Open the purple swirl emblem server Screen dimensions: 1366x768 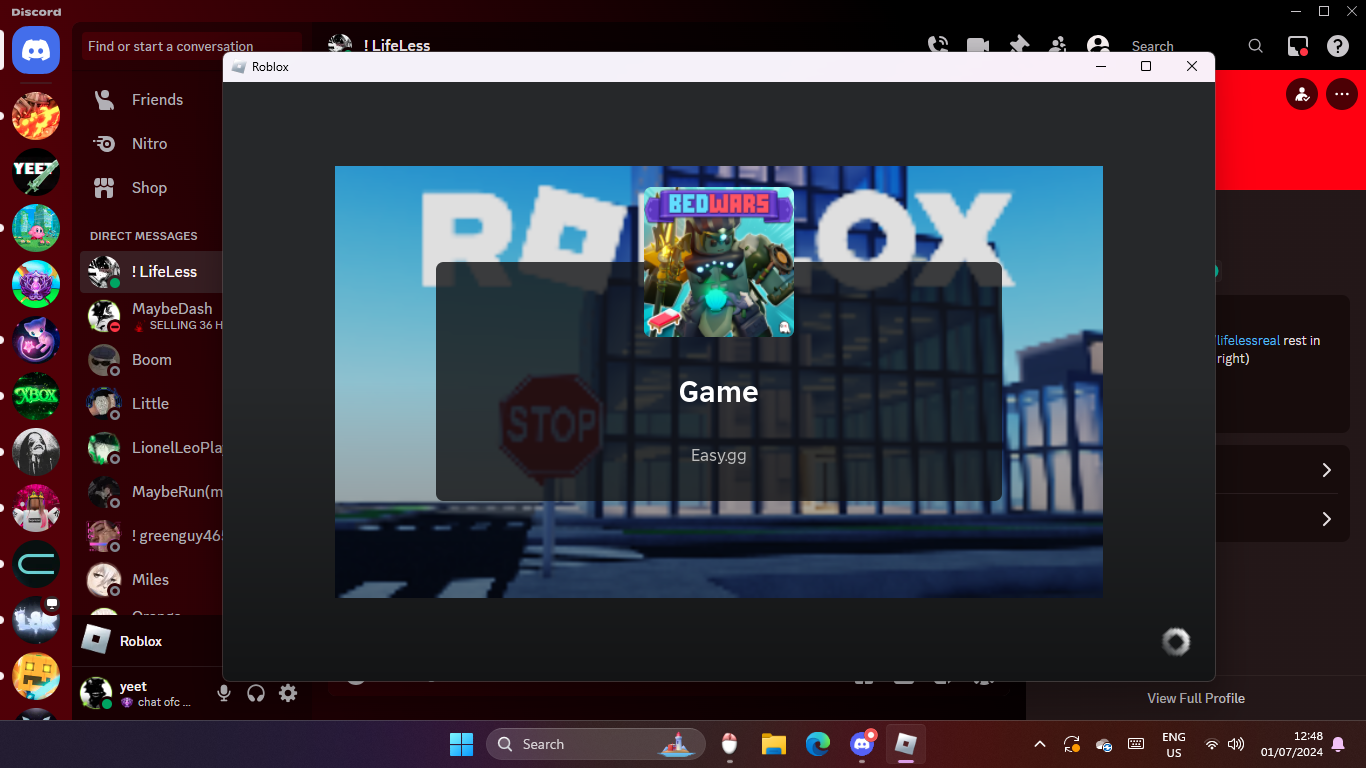[36, 284]
